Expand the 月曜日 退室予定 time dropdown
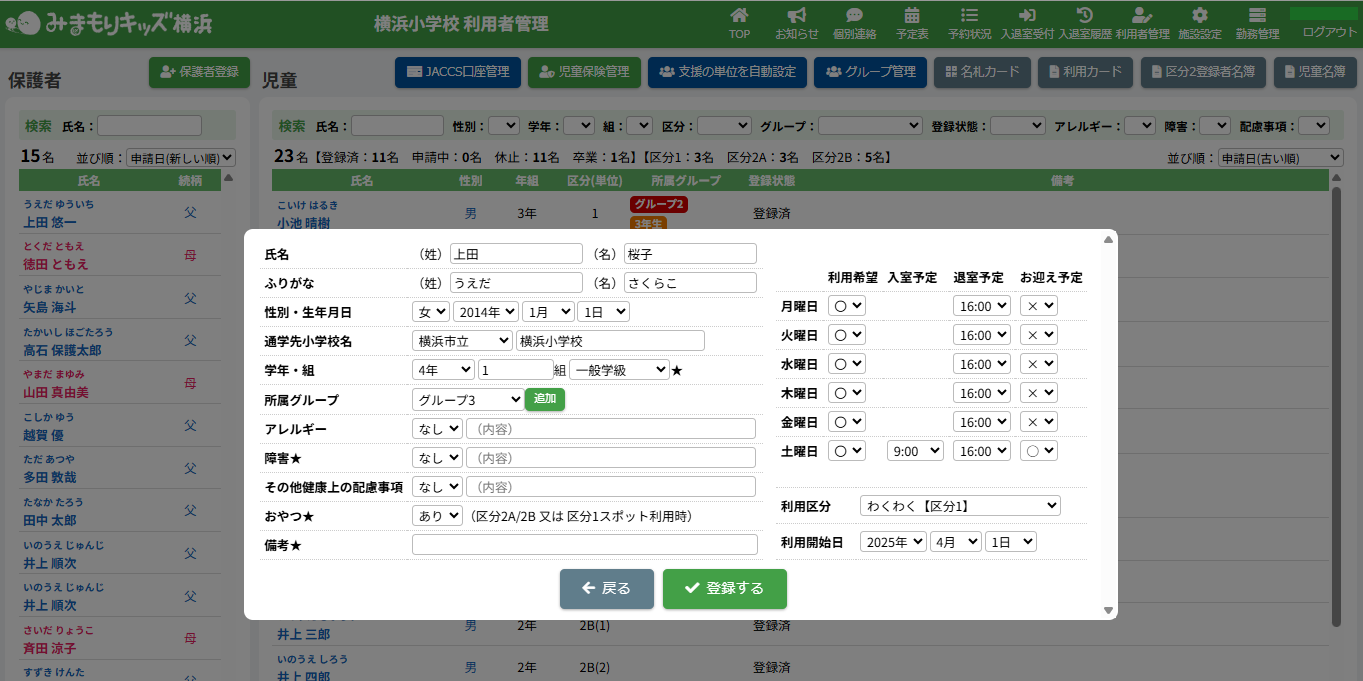This screenshot has width=1363, height=681. [x=981, y=306]
